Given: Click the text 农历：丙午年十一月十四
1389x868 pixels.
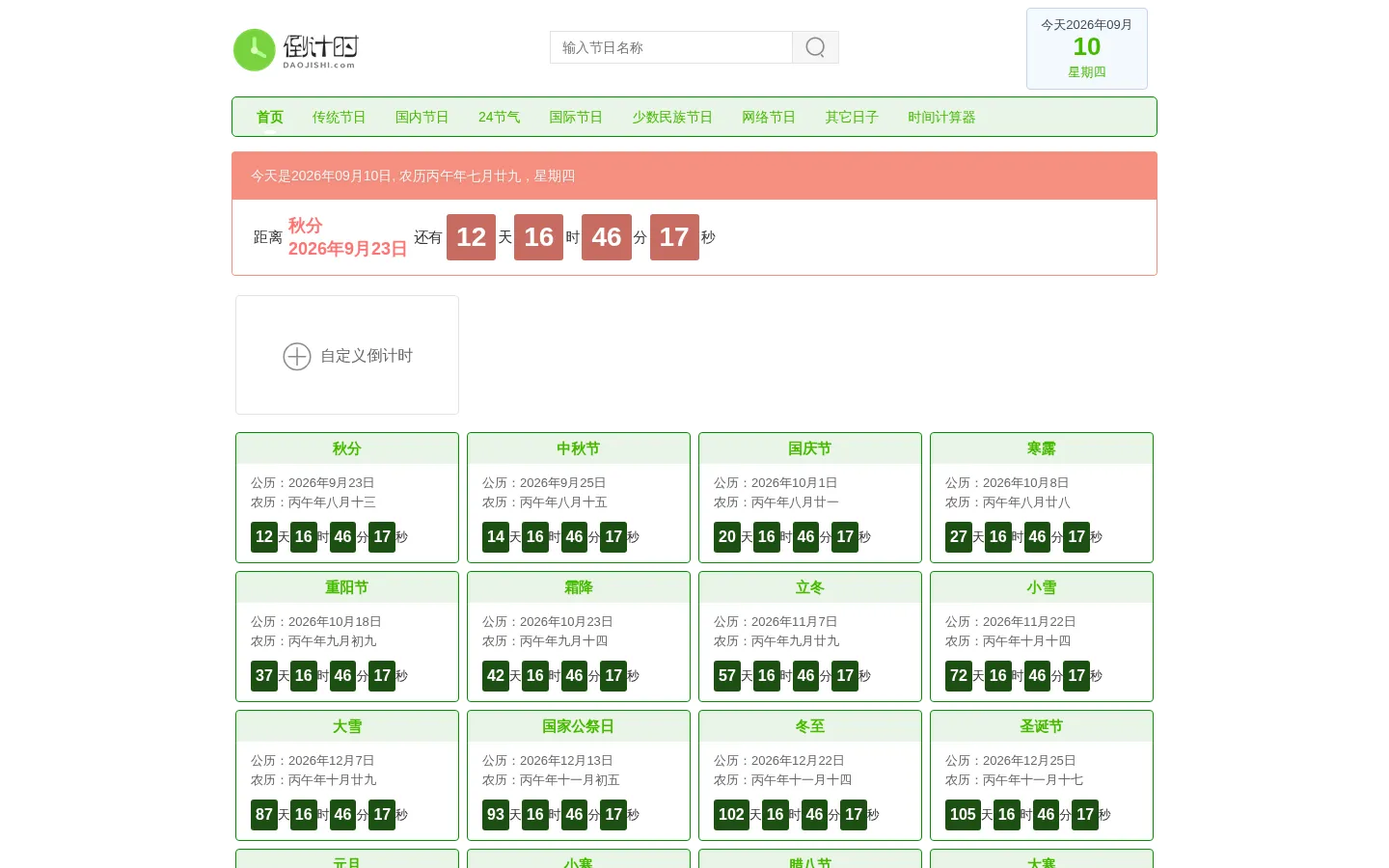Looking at the screenshot, I should click(783, 779).
